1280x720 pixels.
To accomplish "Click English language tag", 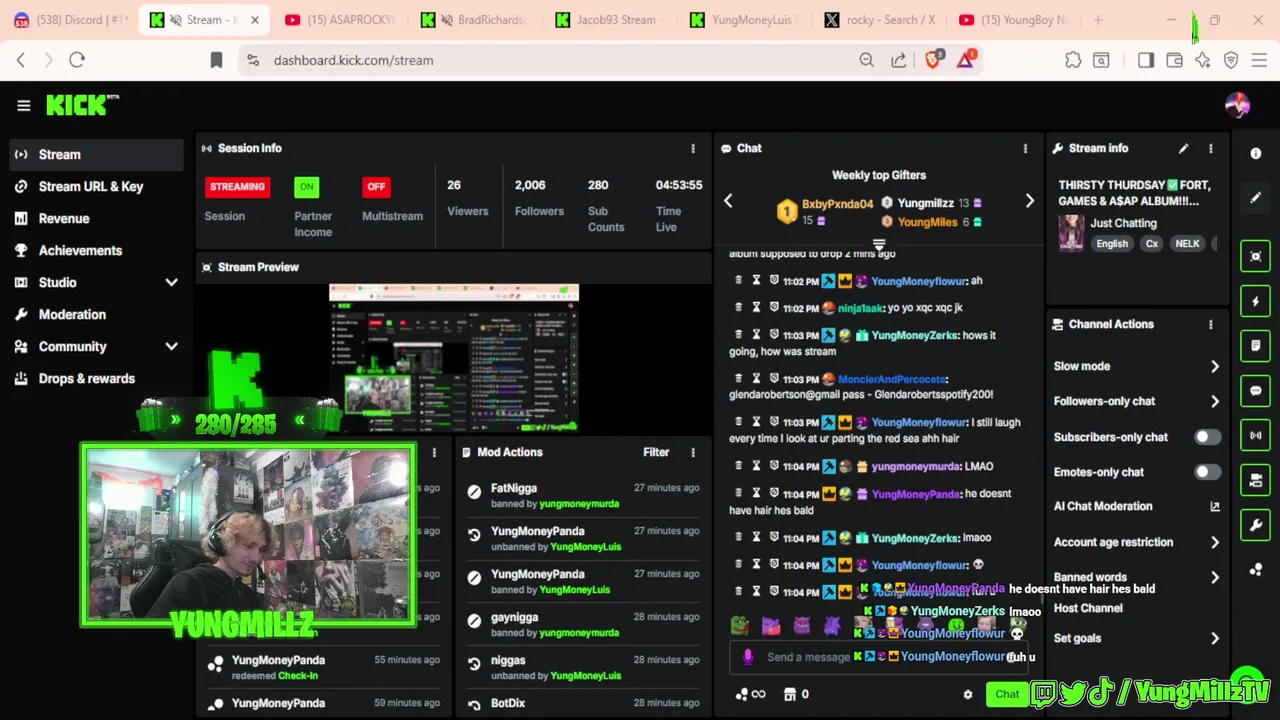I will click(x=1111, y=244).
